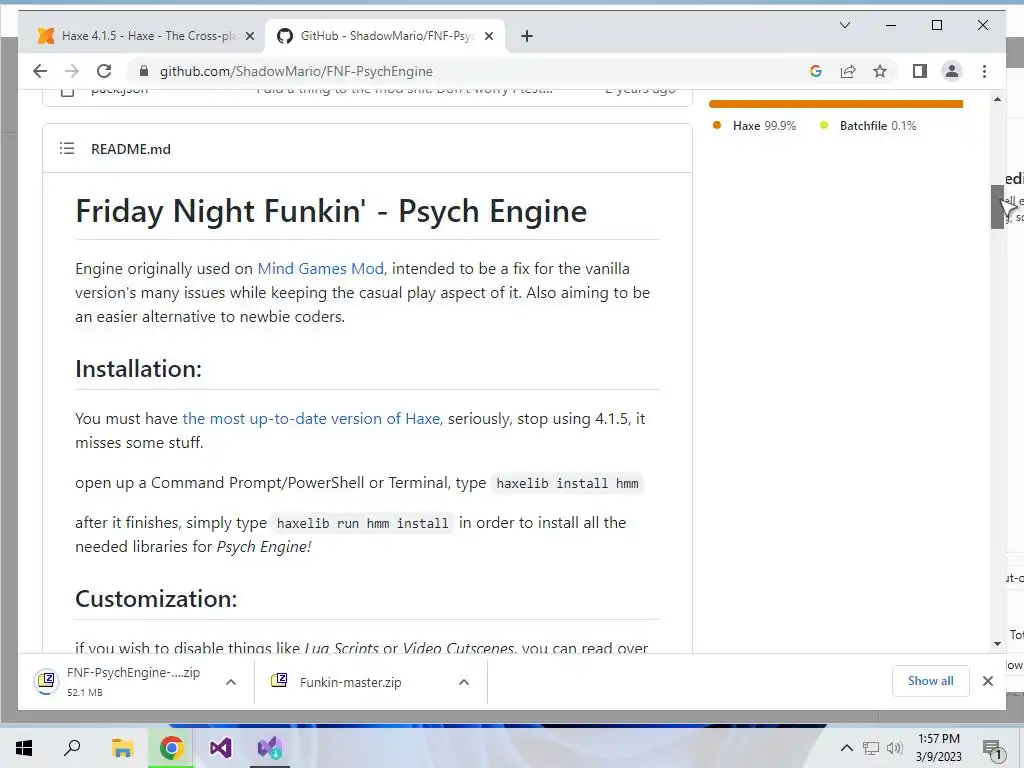This screenshot has height=768, width=1024.
Task: Share this page via share icon
Action: click(x=848, y=71)
